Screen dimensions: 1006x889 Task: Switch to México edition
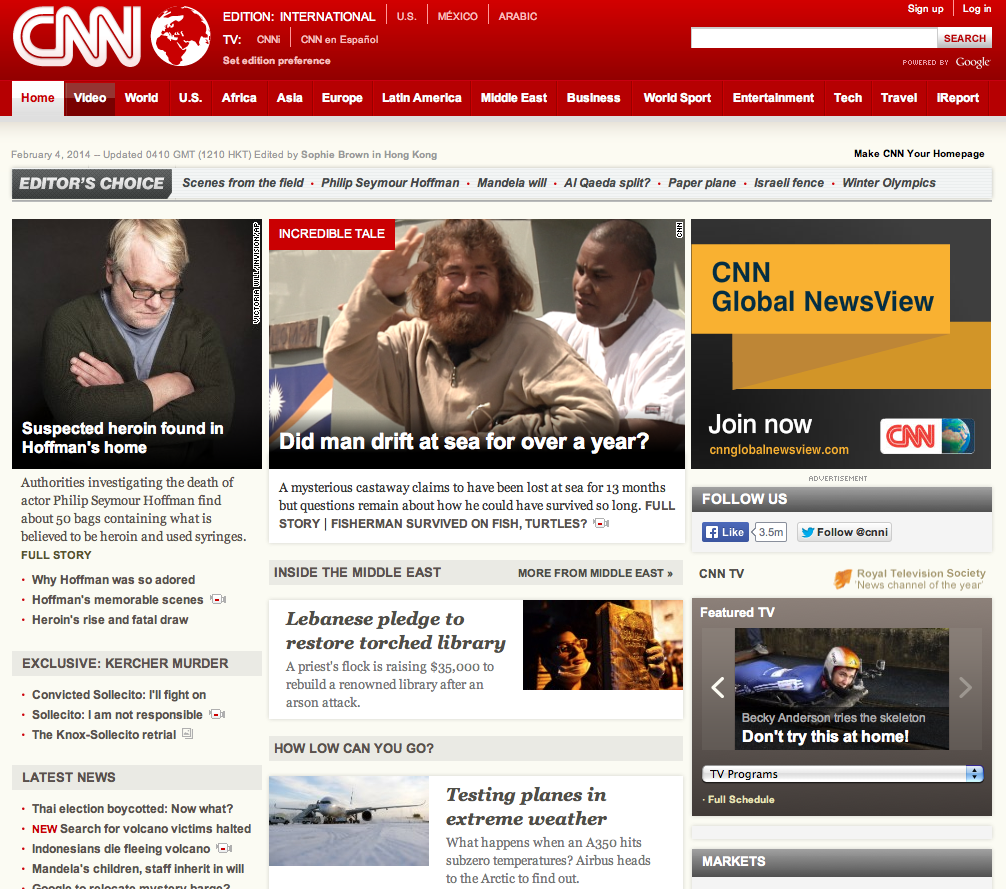pyautogui.click(x=457, y=17)
